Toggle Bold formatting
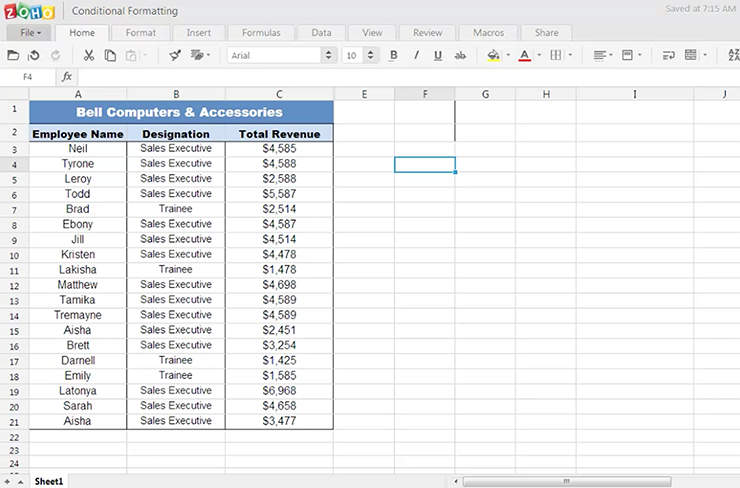 pyautogui.click(x=393, y=55)
